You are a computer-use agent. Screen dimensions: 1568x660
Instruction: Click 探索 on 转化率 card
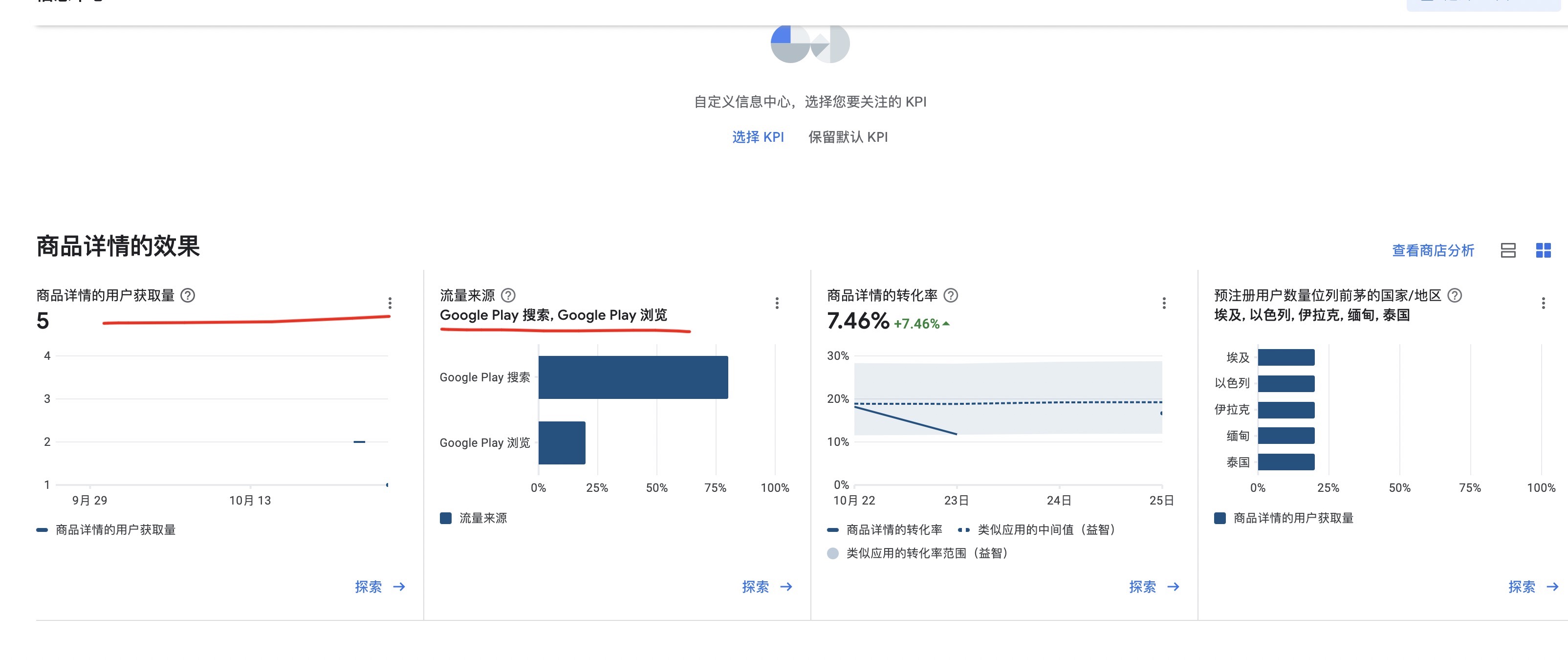click(x=1142, y=587)
